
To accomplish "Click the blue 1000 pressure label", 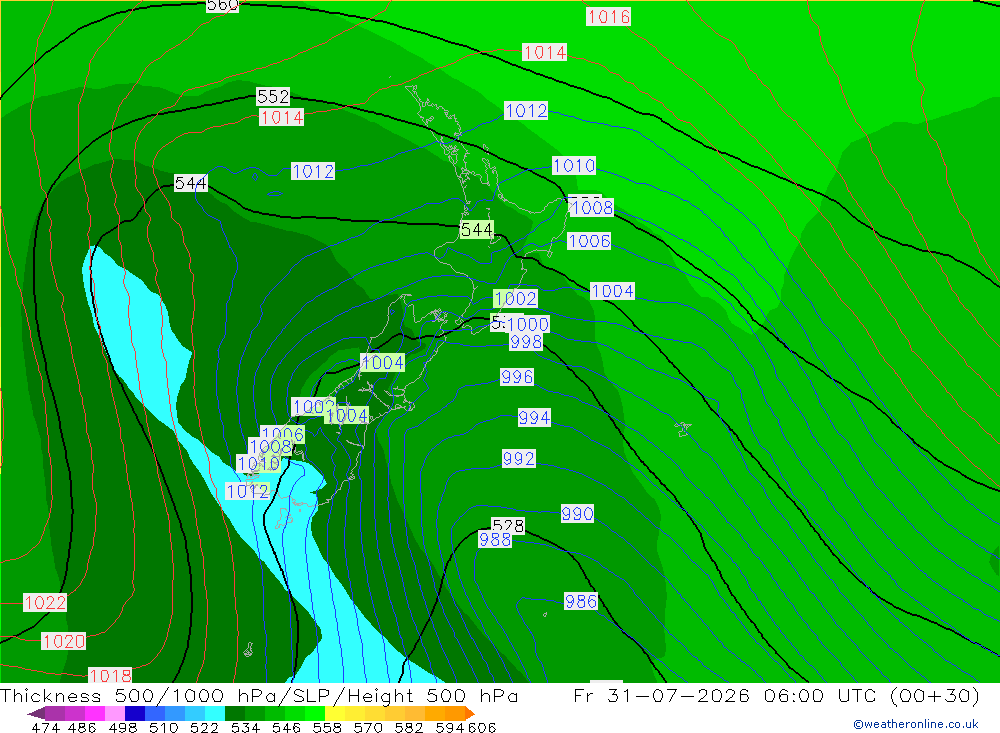I will pos(528,324).
